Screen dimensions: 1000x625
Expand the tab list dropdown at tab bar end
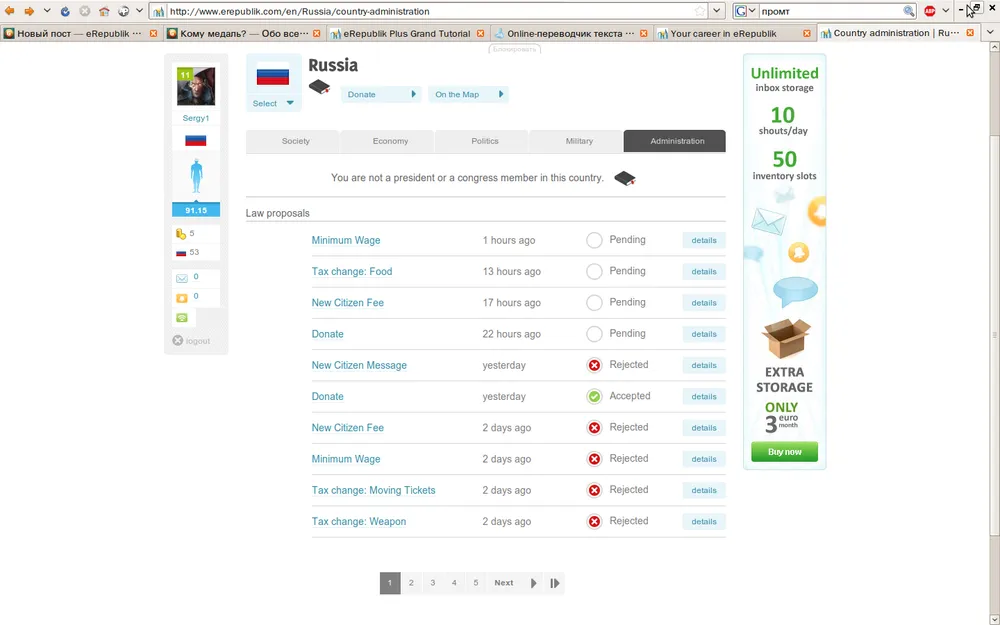click(990, 33)
